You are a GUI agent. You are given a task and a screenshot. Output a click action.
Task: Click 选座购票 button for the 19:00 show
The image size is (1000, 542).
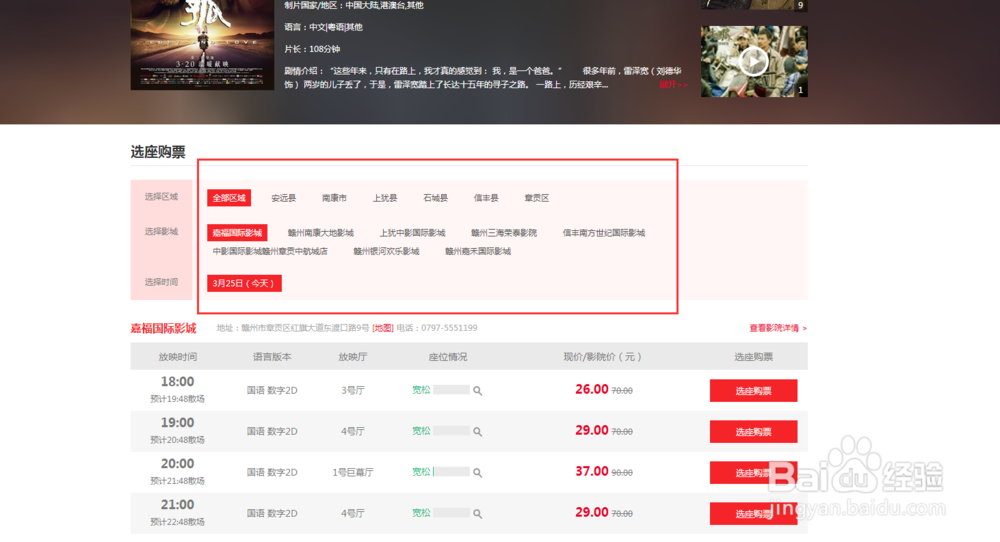coord(753,432)
